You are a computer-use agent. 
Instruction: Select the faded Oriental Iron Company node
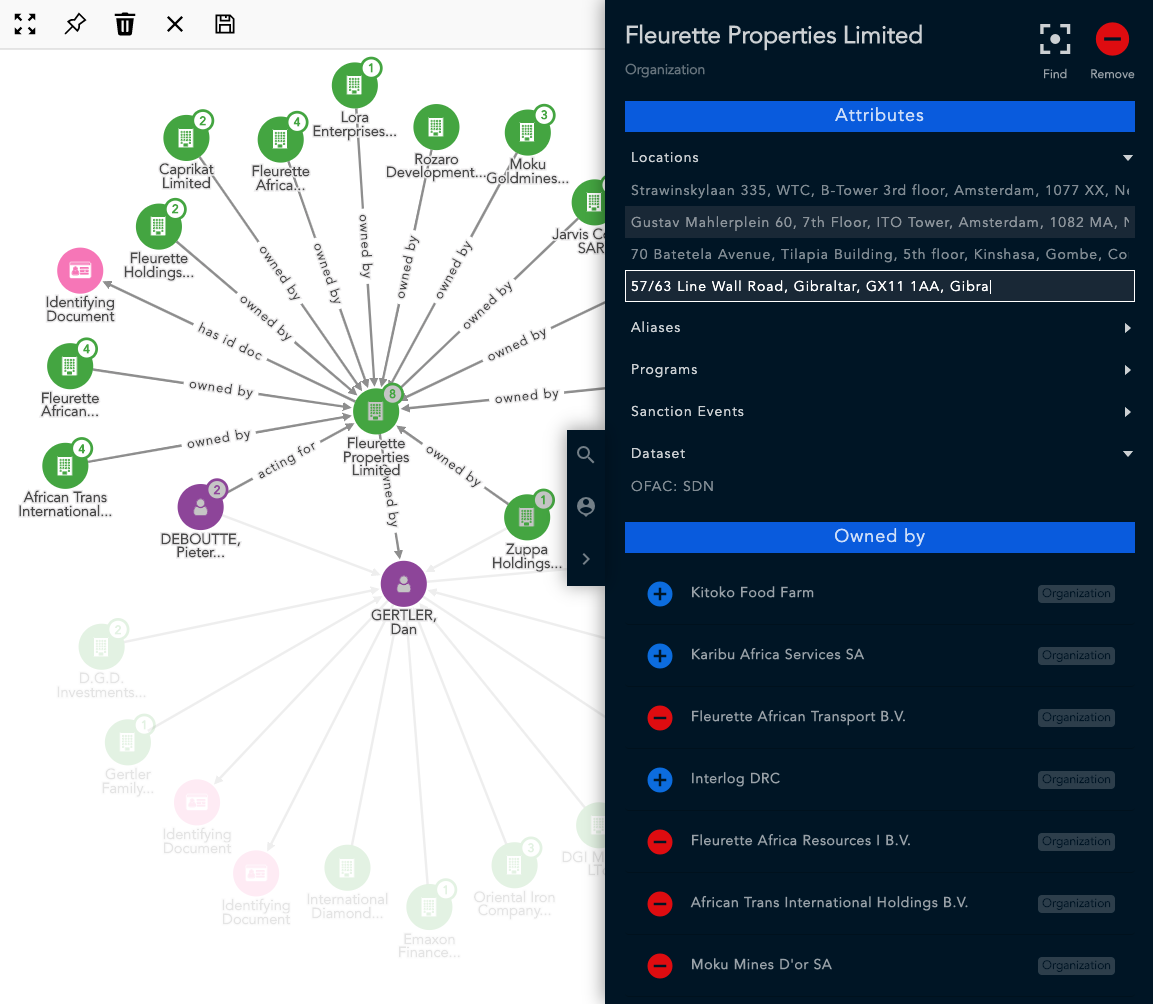(514, 866)
